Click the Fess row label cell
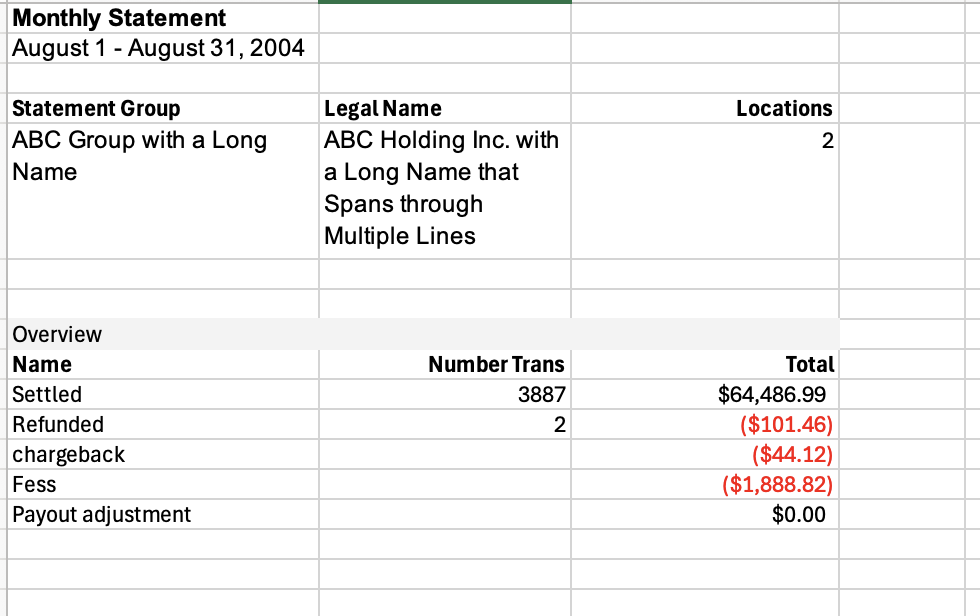 point(34,485)
